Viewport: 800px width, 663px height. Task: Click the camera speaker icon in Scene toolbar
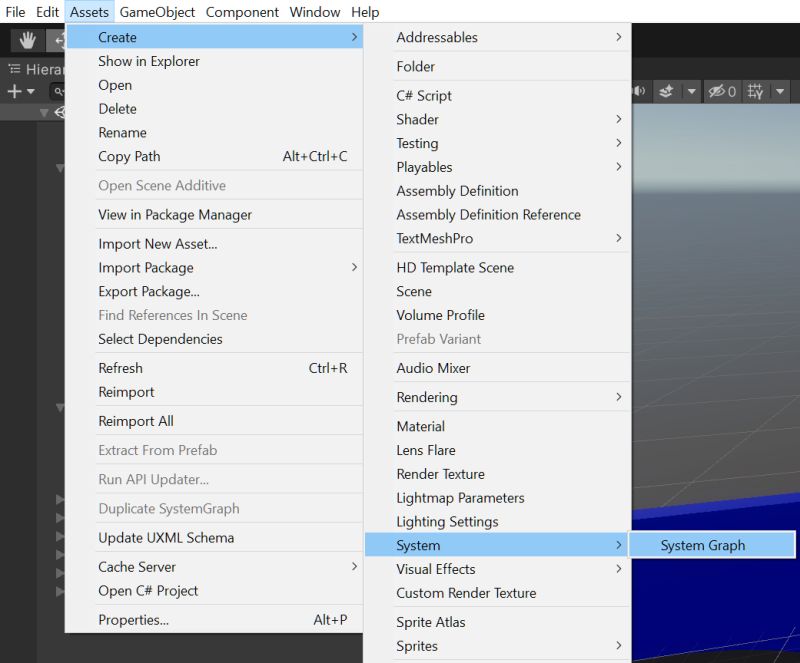[x=640, y=90]
